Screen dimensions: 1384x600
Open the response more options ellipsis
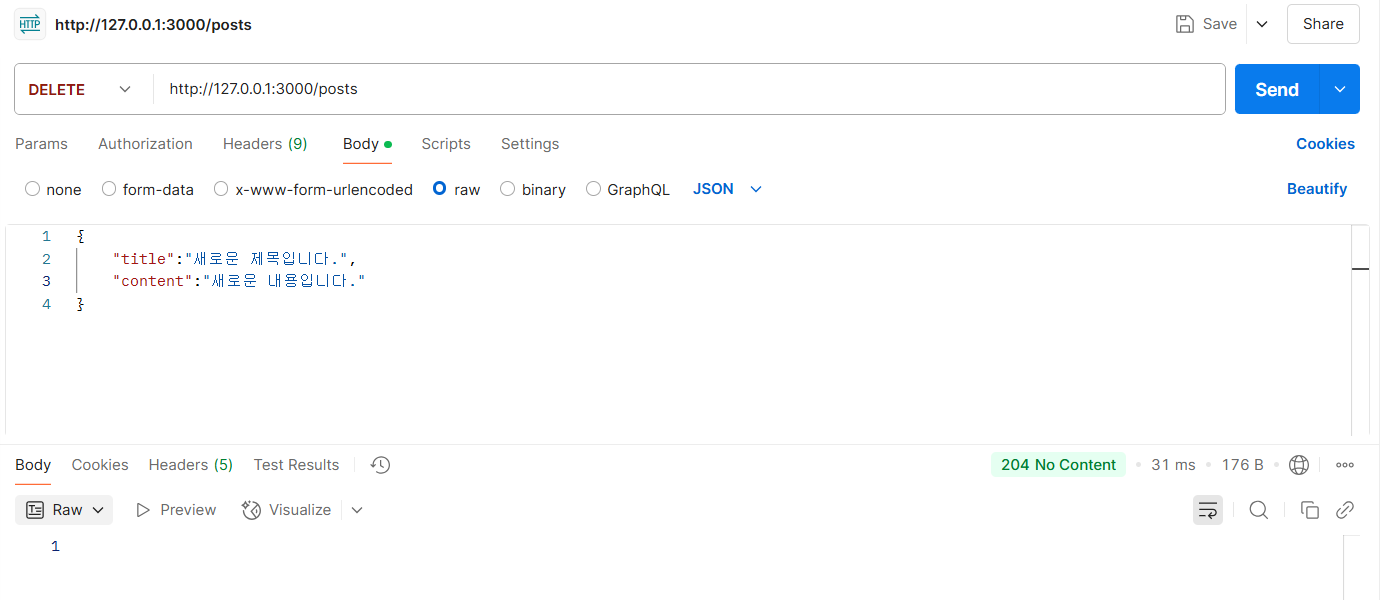point(1345,465)
